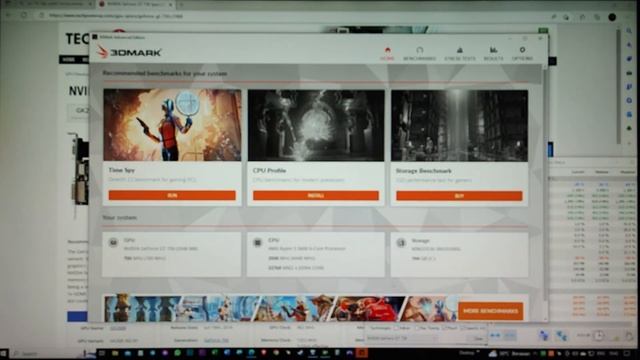Viewport: 640px width, 360px height.
Task: Click the 3DMark logo
Action: (129, 52)
